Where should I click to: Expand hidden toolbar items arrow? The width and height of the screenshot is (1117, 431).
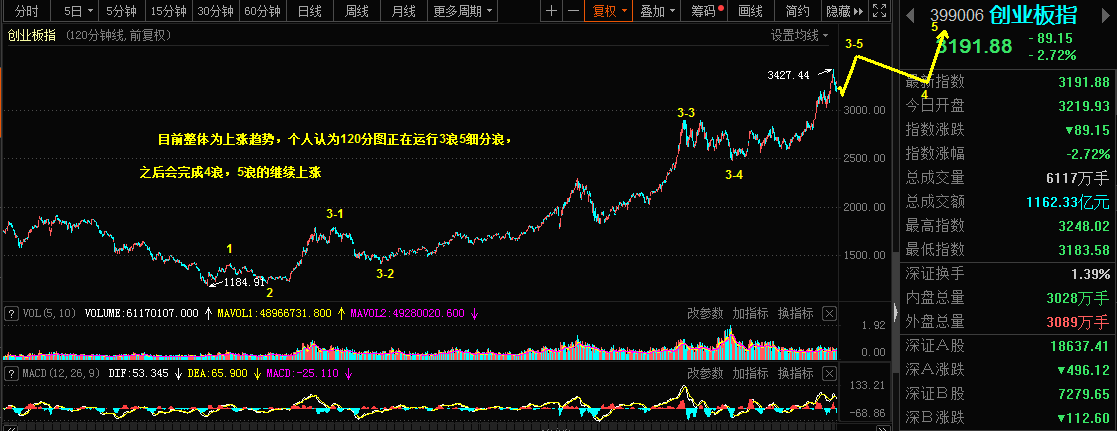[858, 11]
